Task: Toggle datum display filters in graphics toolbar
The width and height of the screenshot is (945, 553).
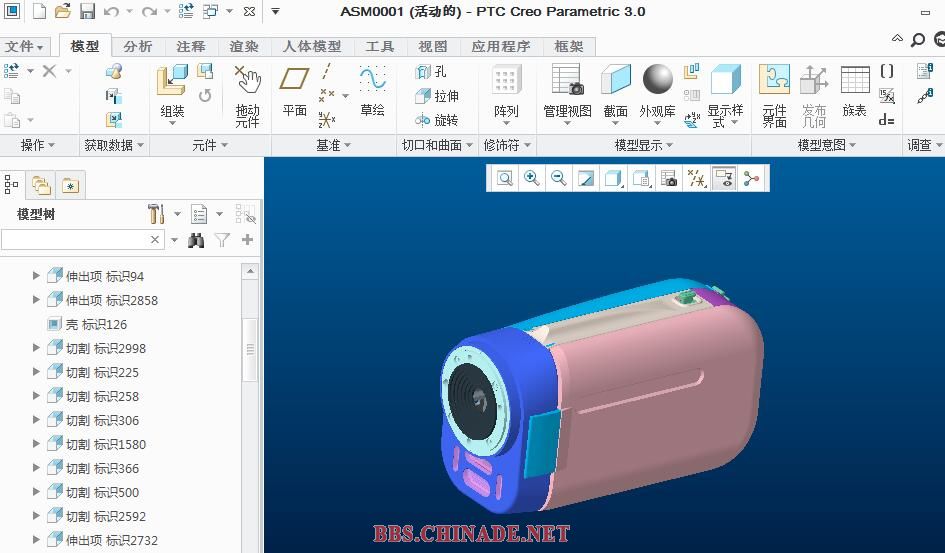Action: pyautogui.click(x=697, y=178)
